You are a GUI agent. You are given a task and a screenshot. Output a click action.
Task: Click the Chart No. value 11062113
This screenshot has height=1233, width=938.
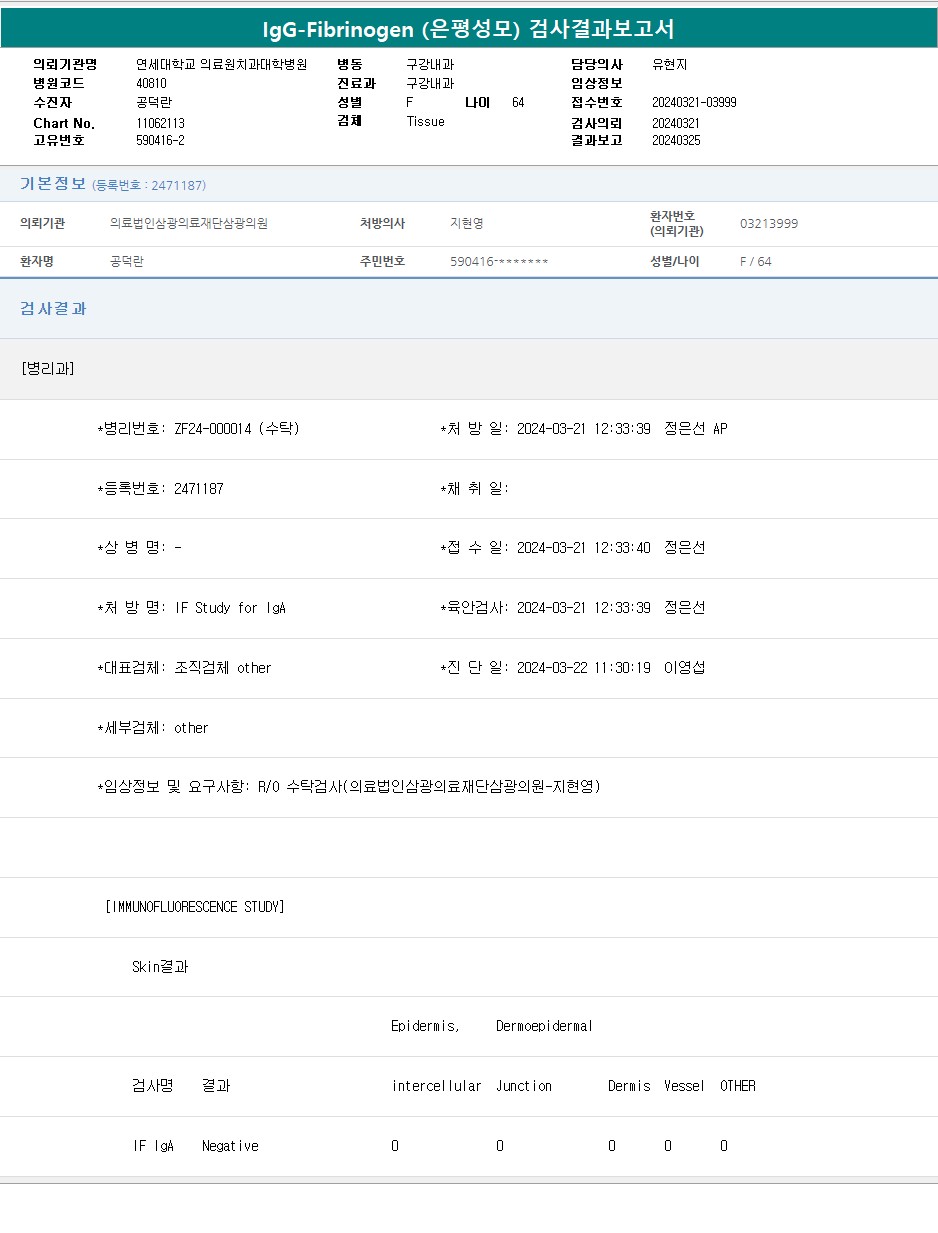pyautogui.click(x=160, y=123)
